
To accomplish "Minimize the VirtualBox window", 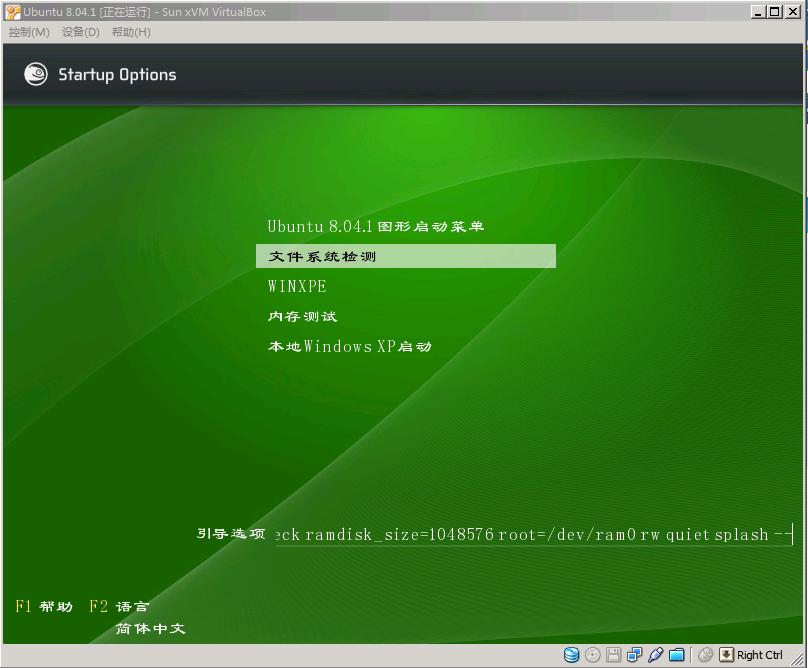I will 758,12.
